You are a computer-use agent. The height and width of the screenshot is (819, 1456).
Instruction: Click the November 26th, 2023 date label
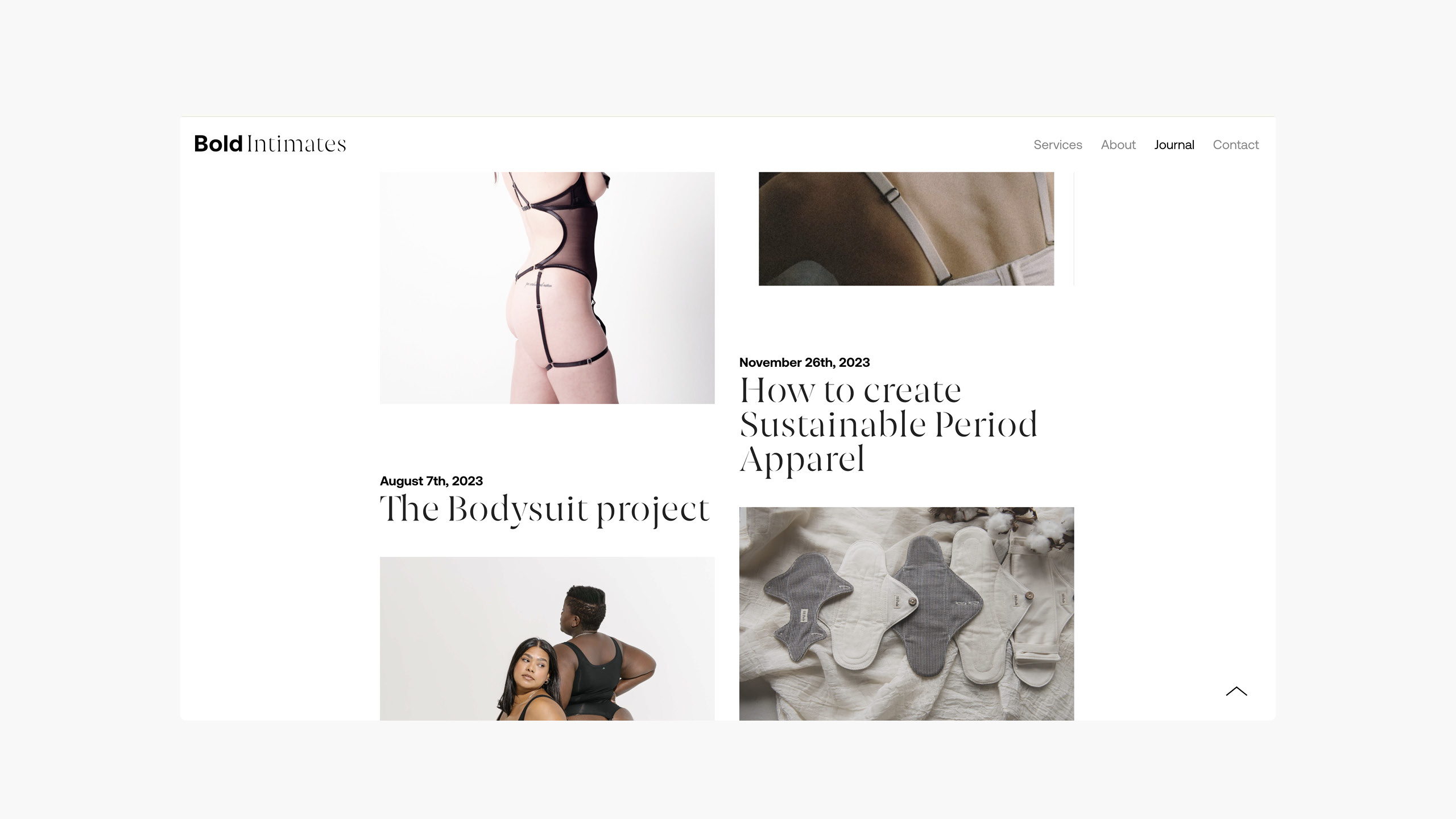point(804,362)
